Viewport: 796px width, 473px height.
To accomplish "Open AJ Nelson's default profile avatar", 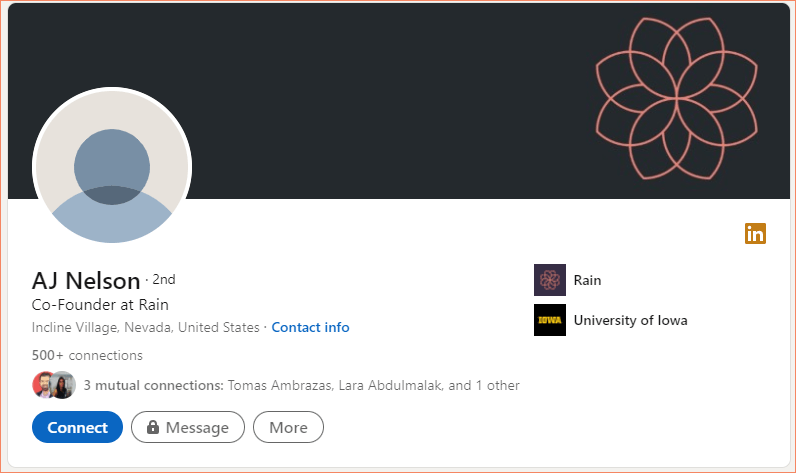I will click(x=112, y=166).
